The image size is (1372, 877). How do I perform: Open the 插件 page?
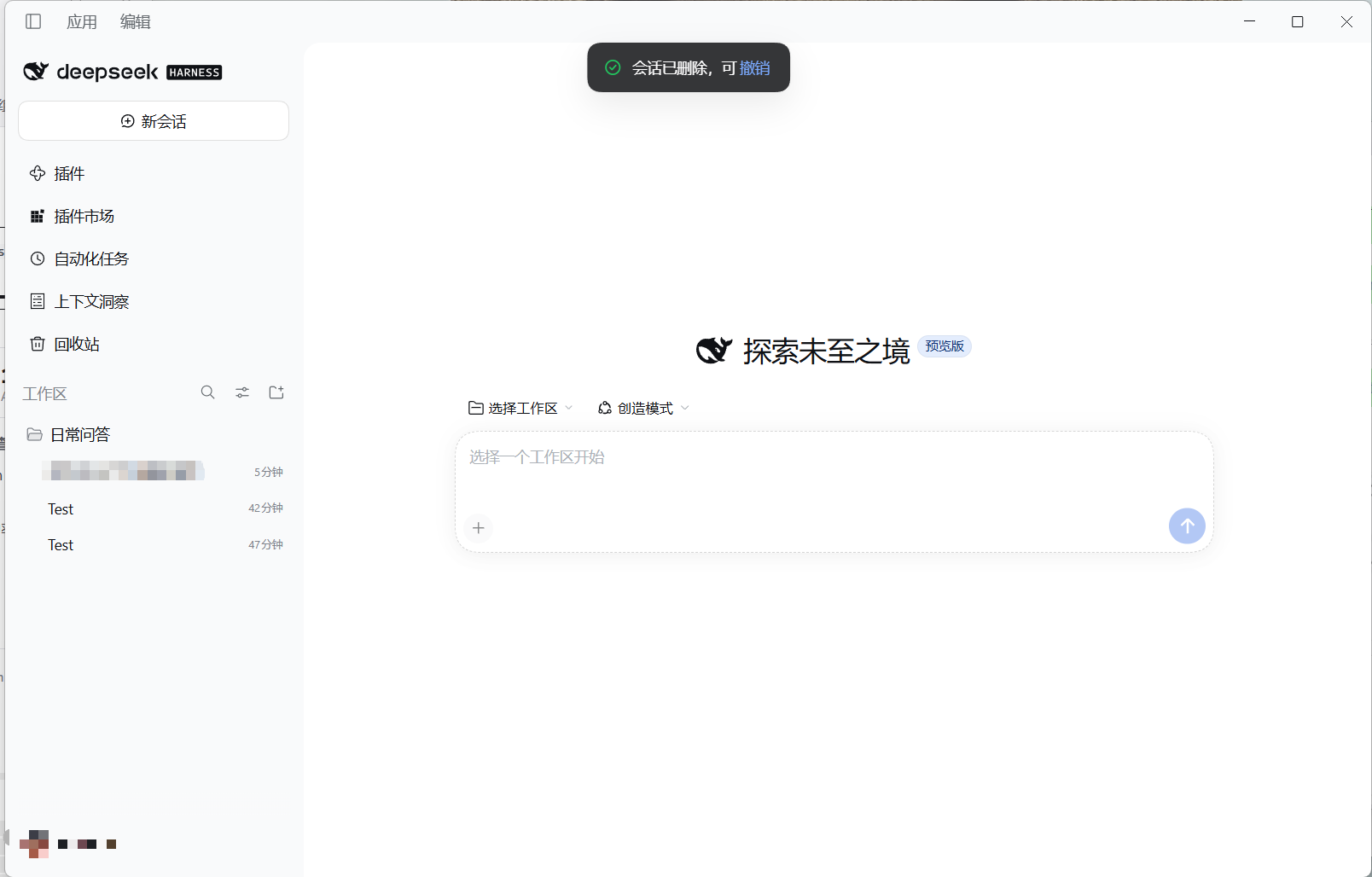click(154, 174)
